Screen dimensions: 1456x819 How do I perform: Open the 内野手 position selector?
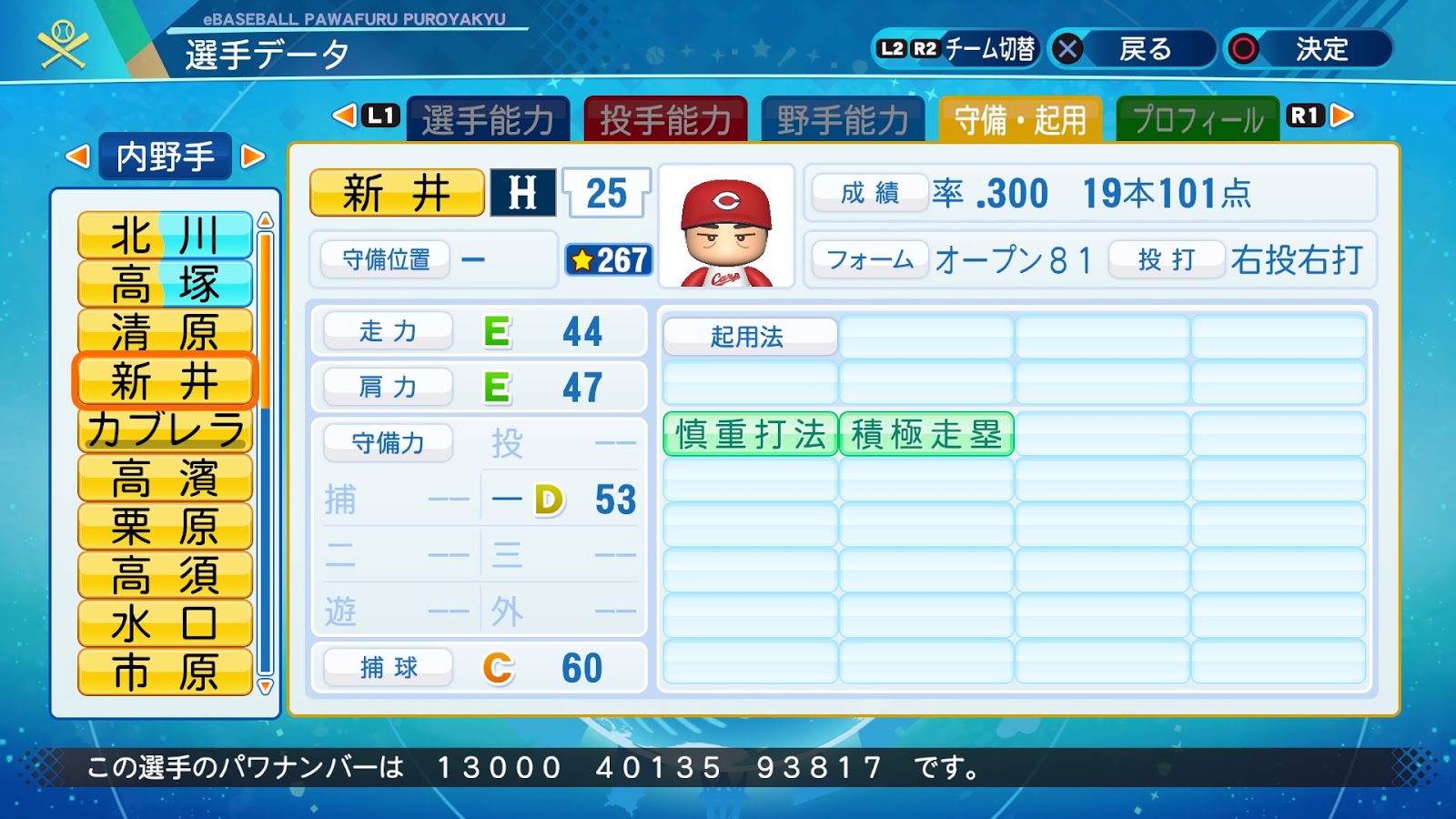pos(166,157)
